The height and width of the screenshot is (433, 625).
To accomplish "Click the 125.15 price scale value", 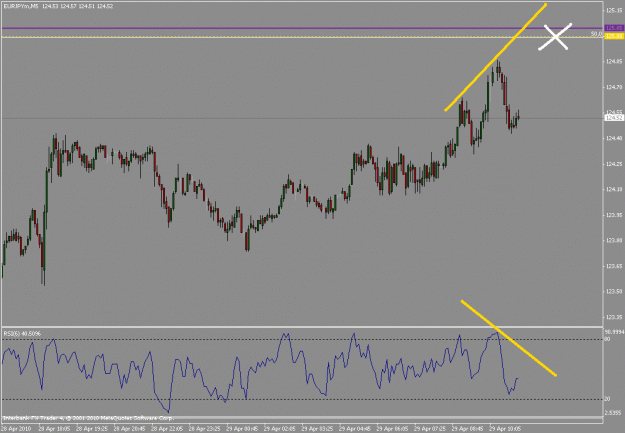I will point(614,10).
